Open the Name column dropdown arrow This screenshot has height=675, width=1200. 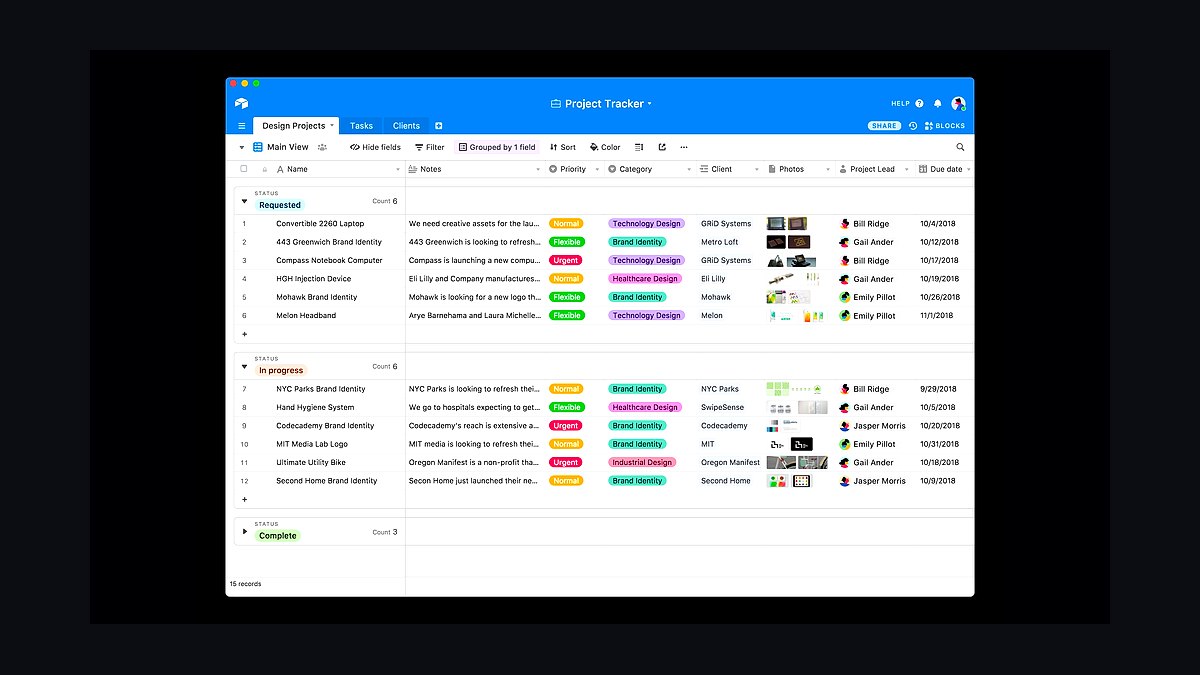(399, 170)
